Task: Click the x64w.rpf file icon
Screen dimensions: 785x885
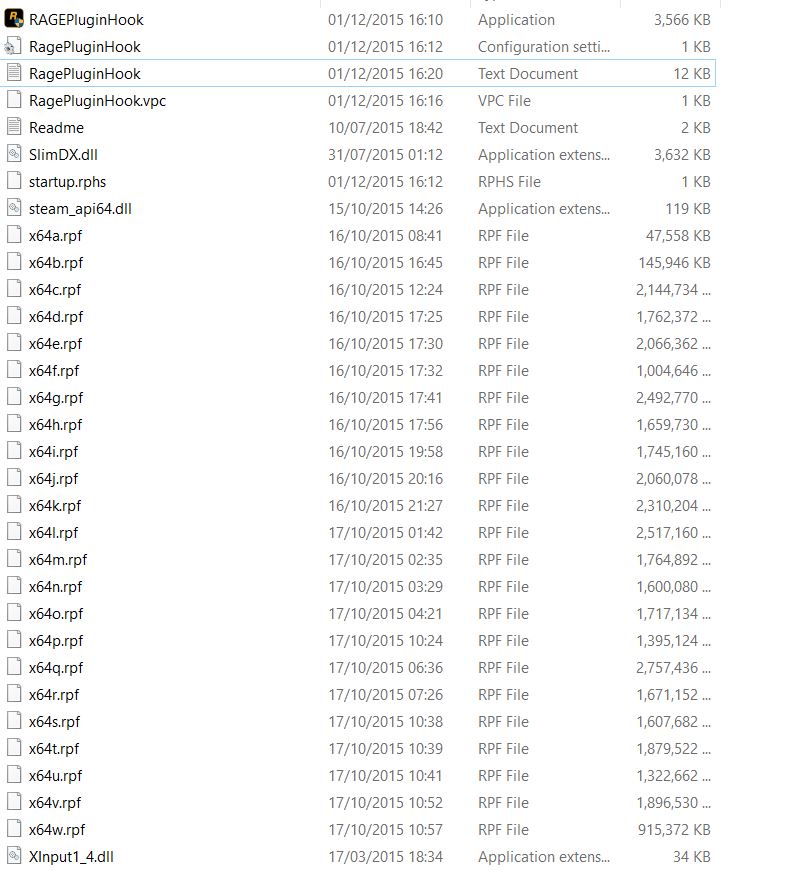Action: pos(14,829)
